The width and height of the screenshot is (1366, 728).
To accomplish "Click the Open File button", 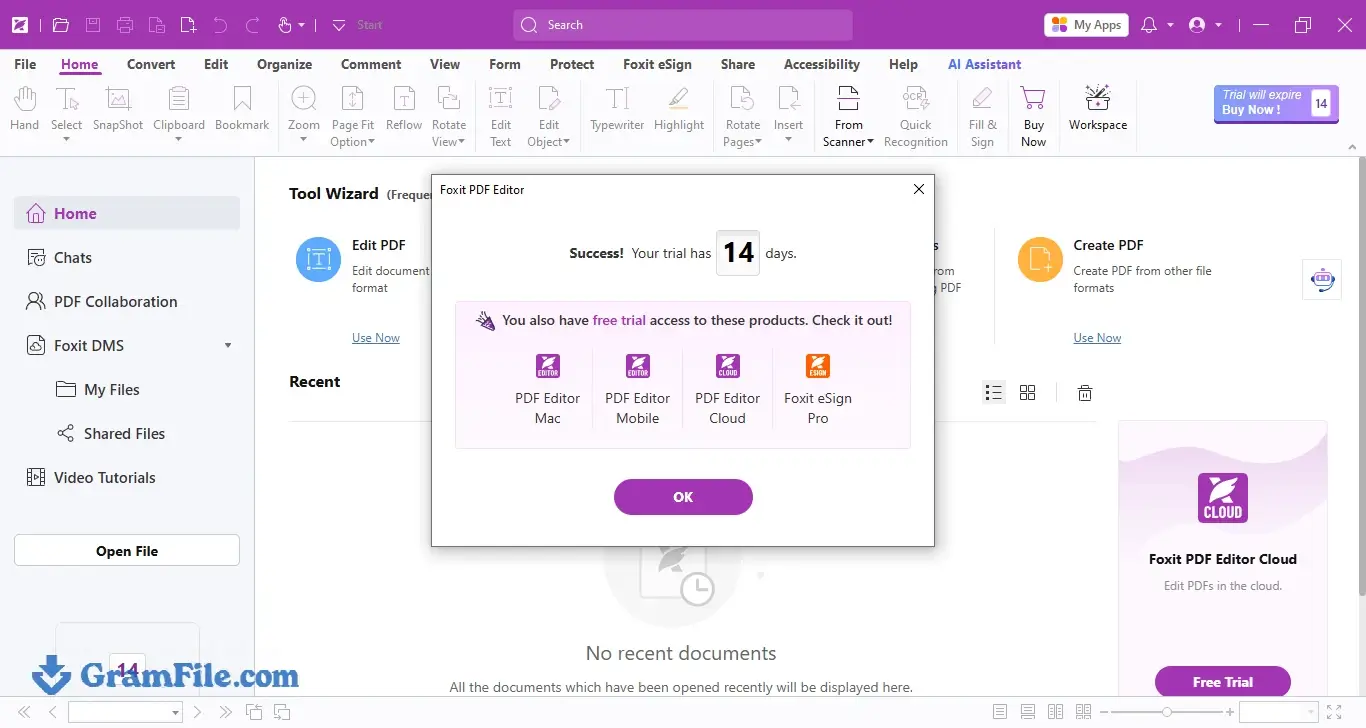I will (127, 551).
